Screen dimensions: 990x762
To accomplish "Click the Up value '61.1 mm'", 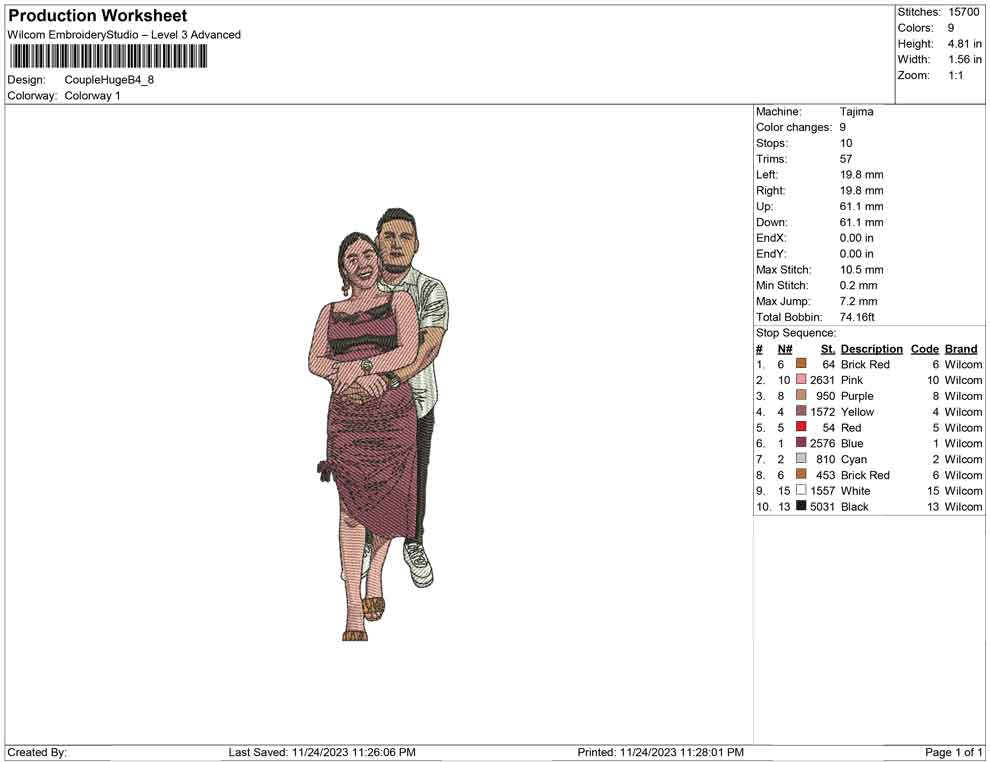I will (x=862, y=206).
